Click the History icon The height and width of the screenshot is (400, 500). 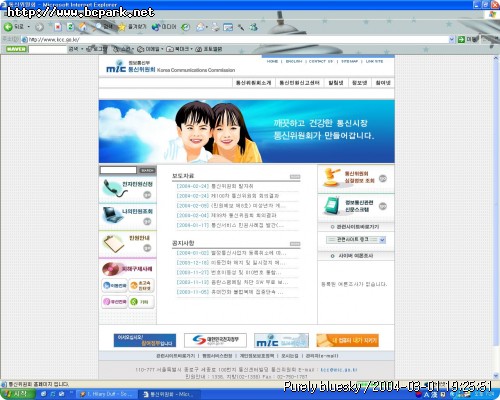coord(185,27)
